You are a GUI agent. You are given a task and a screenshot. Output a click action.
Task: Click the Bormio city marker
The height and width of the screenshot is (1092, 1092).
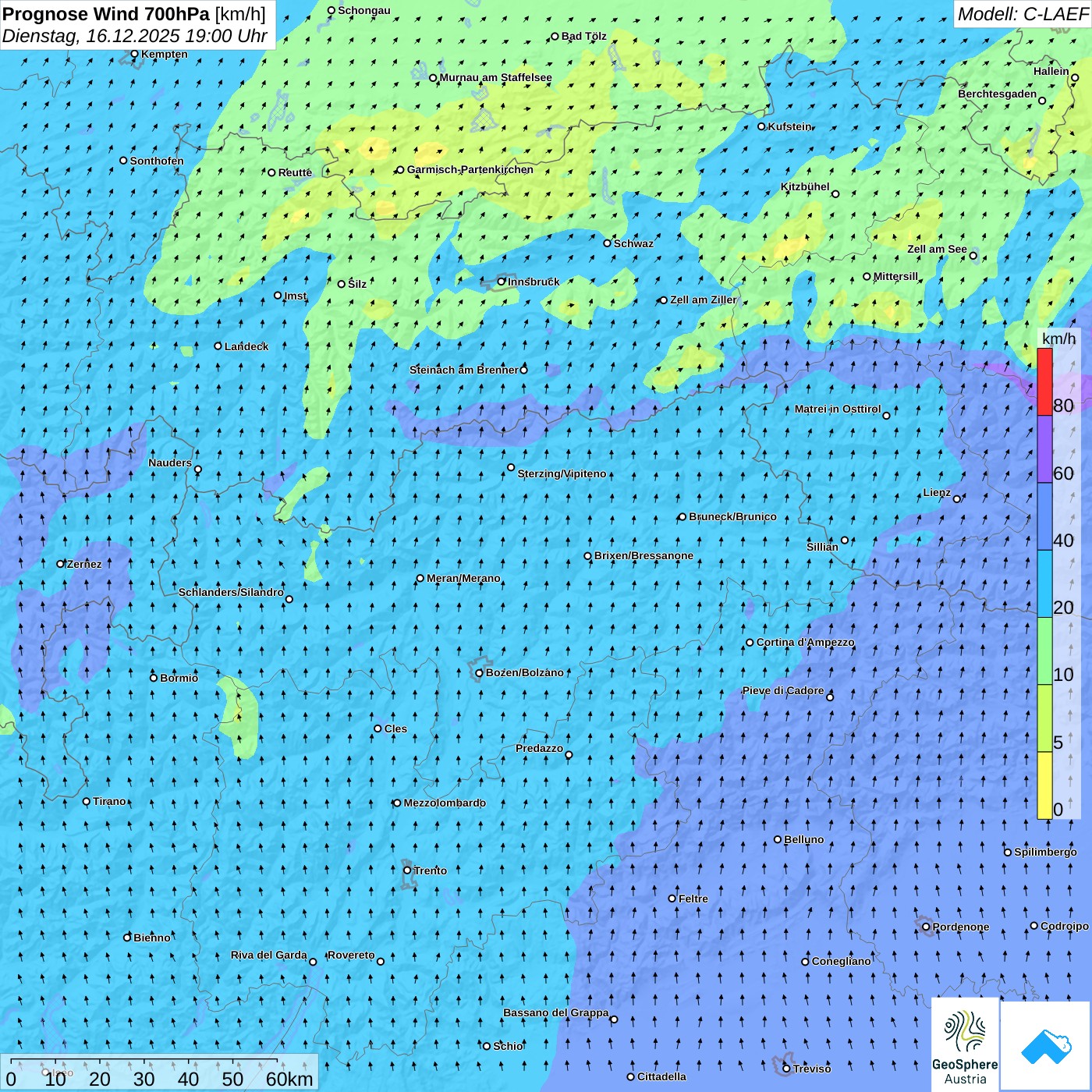coord(154,677)
